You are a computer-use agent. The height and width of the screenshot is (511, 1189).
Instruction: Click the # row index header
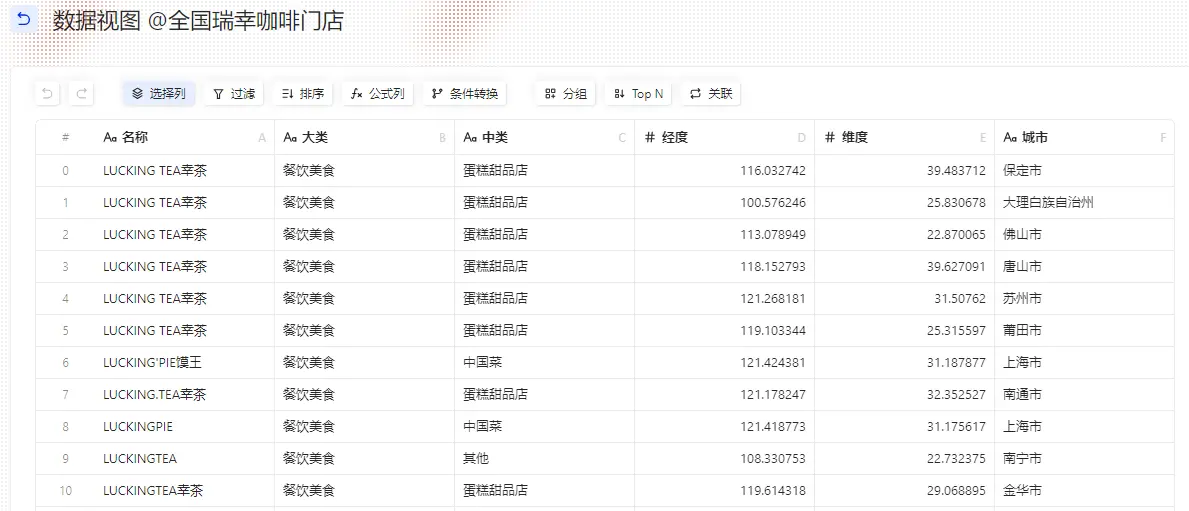(x=66, y=137)
